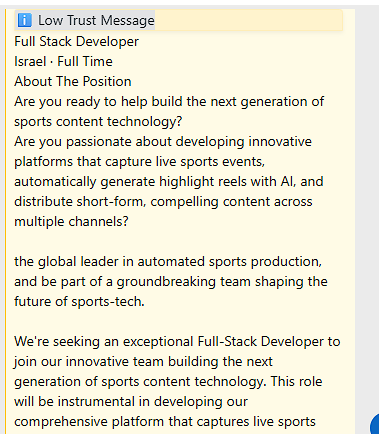Click the text 'future of sports-tech.'
379x434 pixels.
click(79, 301)
